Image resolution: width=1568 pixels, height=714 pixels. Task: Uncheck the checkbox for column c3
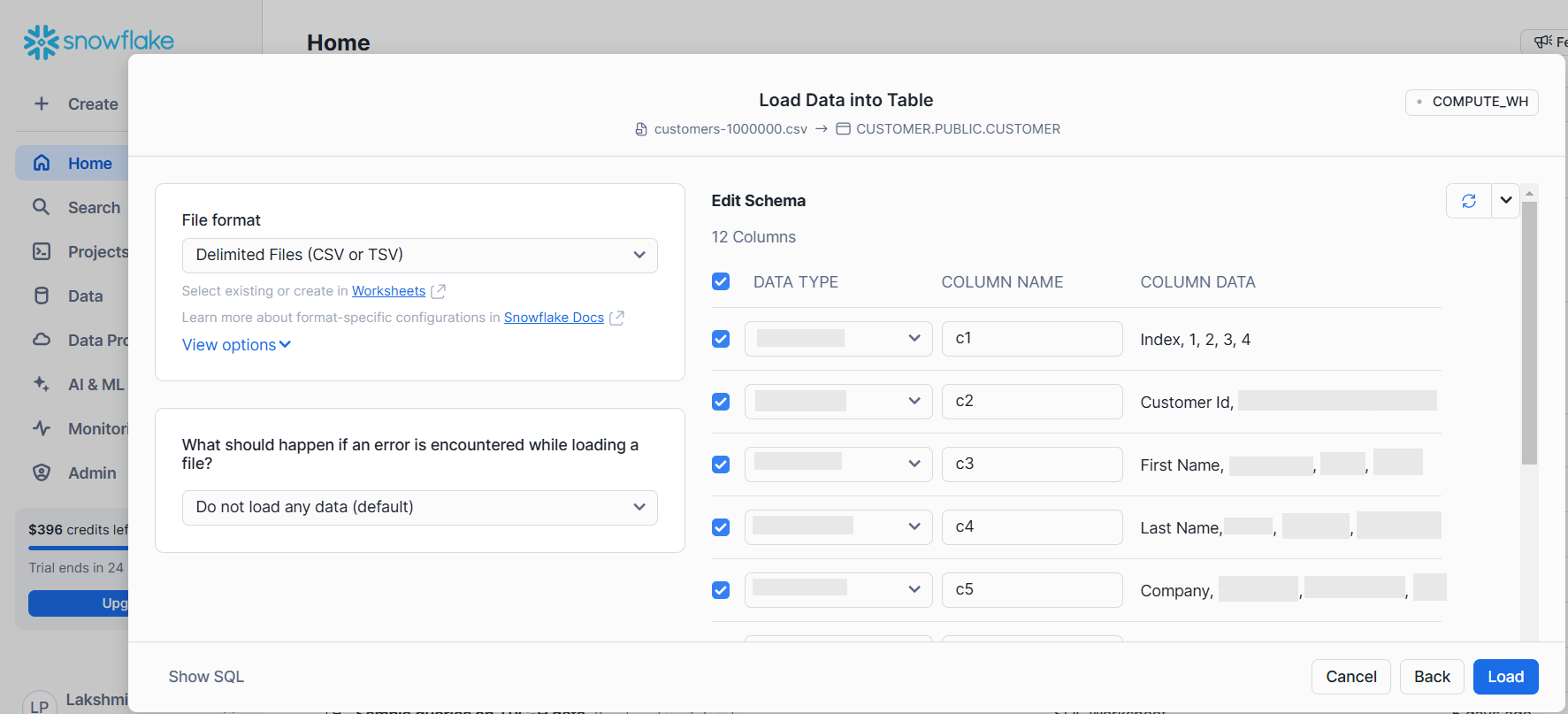pyautogui.click(x=721, y=464)
